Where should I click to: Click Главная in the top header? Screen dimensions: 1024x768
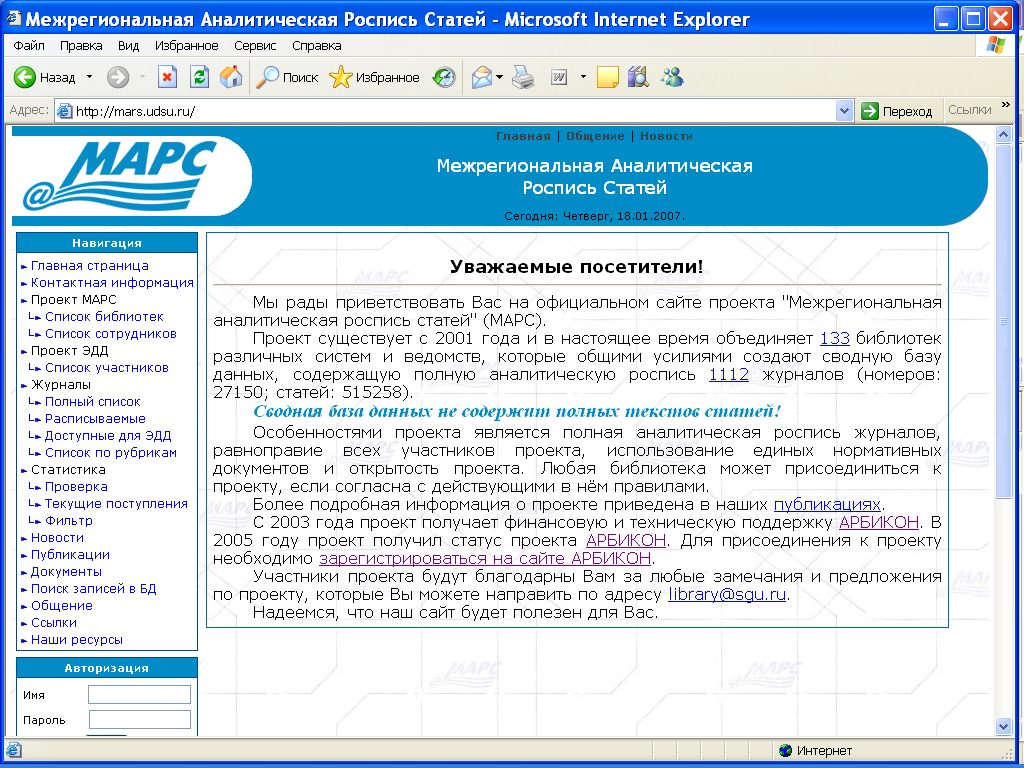523,136
